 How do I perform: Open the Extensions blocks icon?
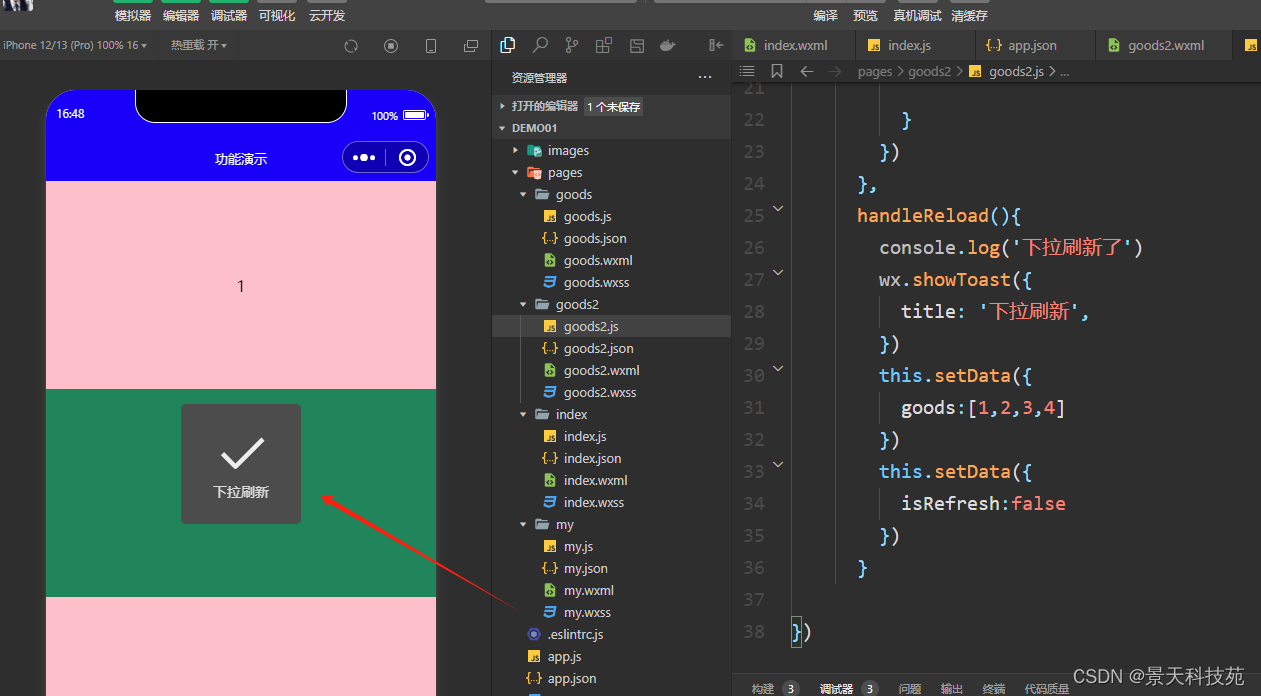pos(603,45)
